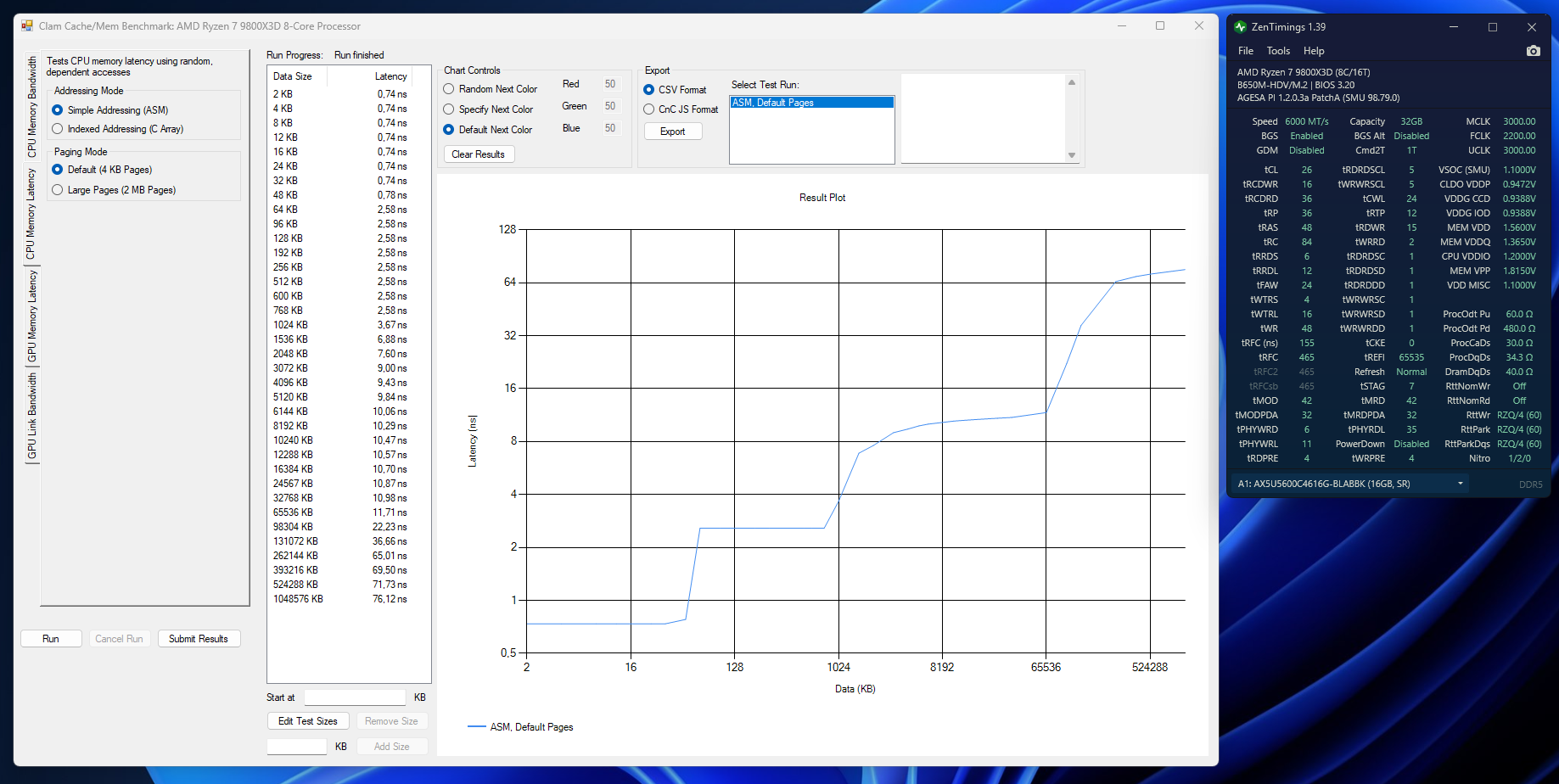Click the '6000 MT/s' speed value in ZenTimings
1559x784 pixels.
1307,121
